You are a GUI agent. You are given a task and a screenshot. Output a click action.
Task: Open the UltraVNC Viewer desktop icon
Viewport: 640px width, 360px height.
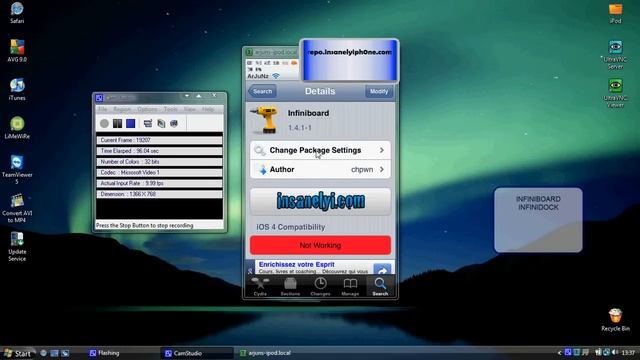click(x=616, y=93)
